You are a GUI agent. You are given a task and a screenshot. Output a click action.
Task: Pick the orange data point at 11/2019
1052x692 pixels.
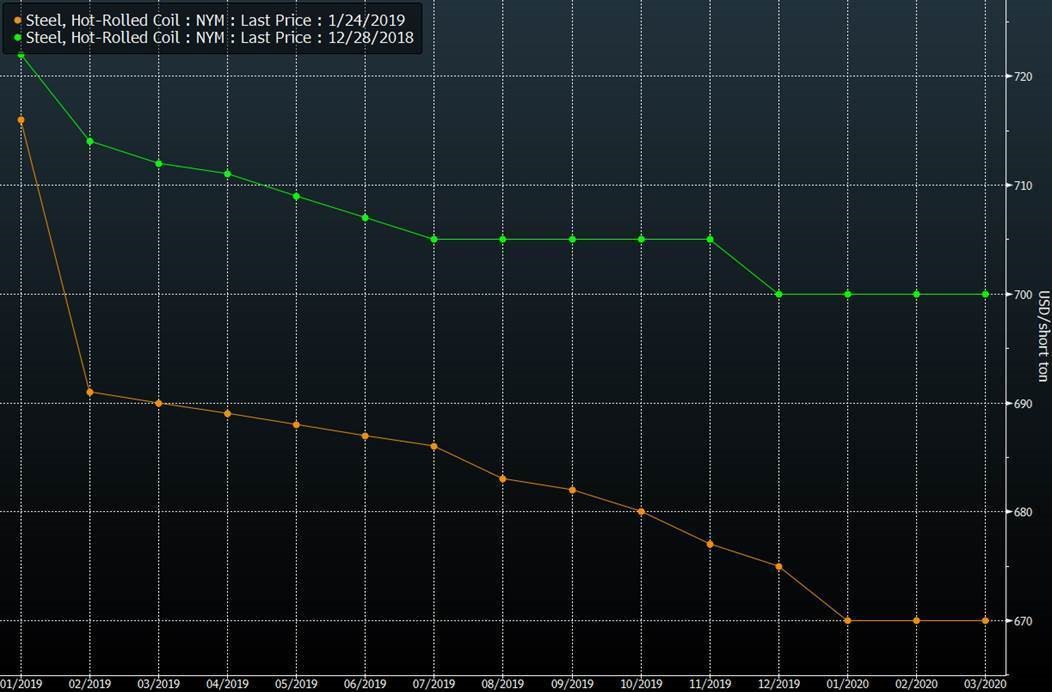click(710, 544)
